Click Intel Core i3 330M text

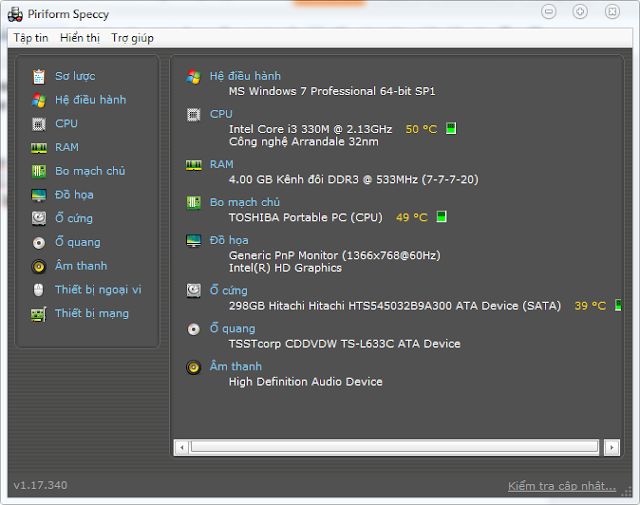click(311, 129)
